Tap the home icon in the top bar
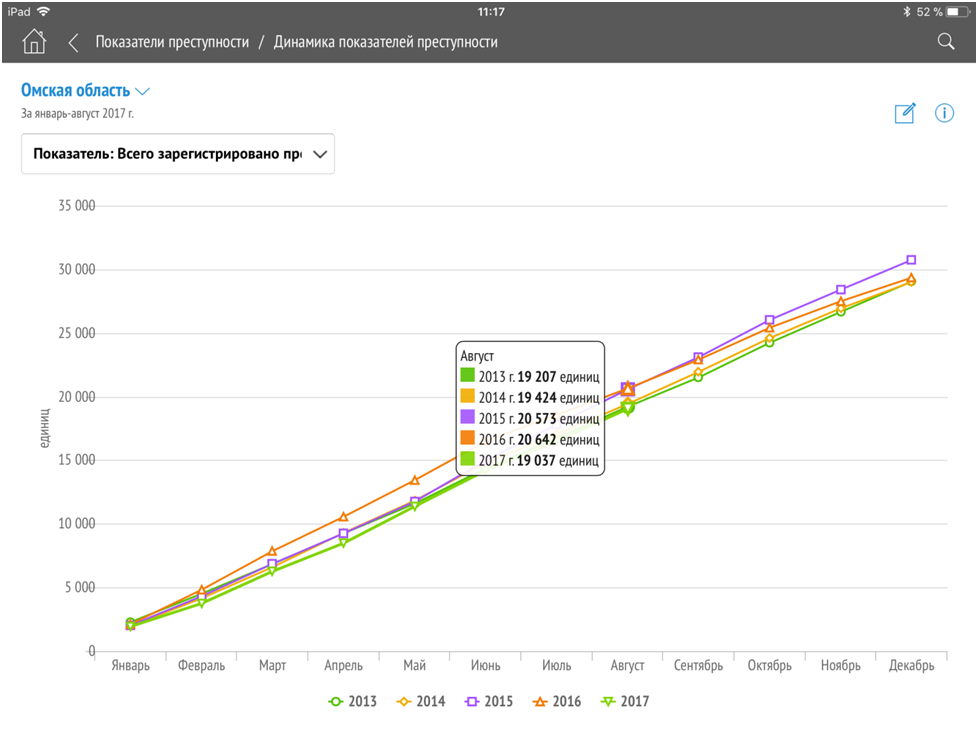This screenshot has height=735, width=978. pos(34,42)
